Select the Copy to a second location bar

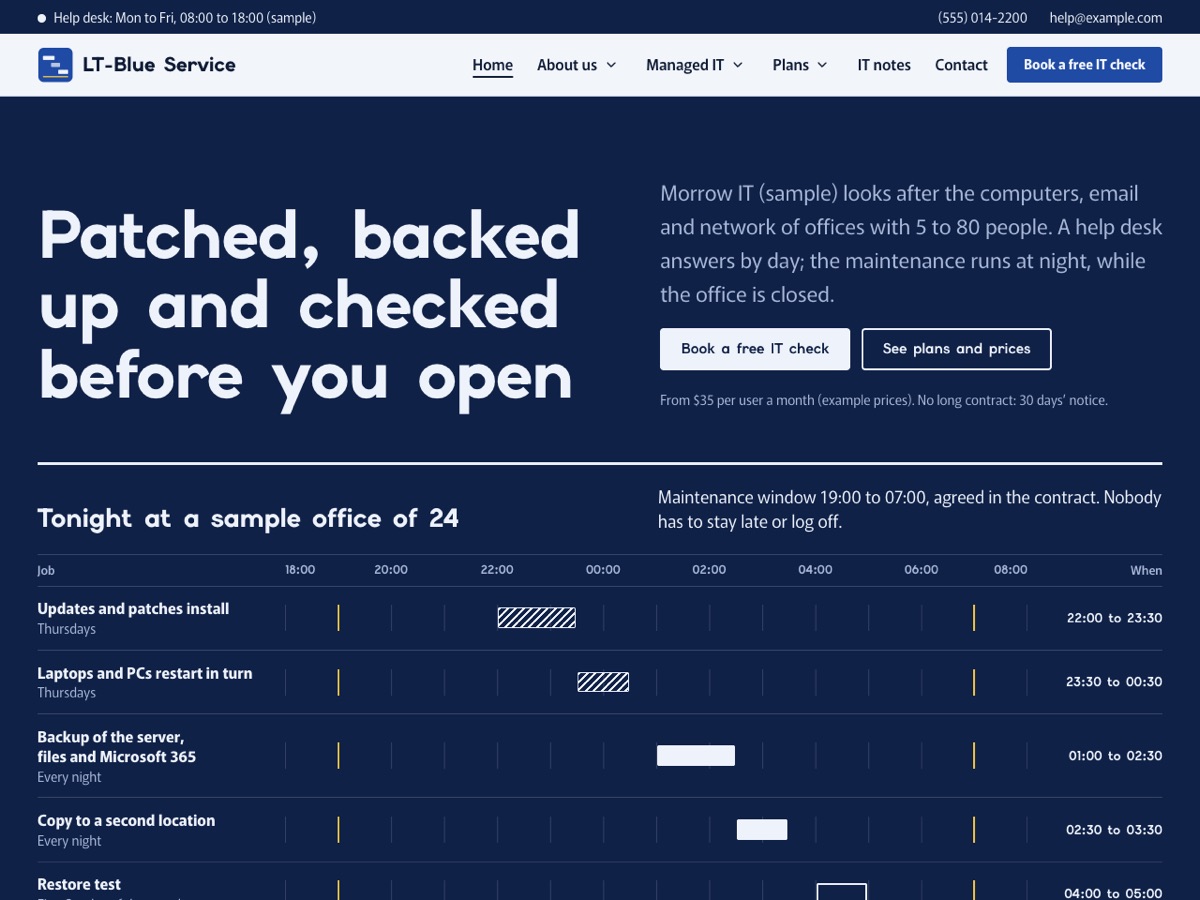tap(762, 829)
